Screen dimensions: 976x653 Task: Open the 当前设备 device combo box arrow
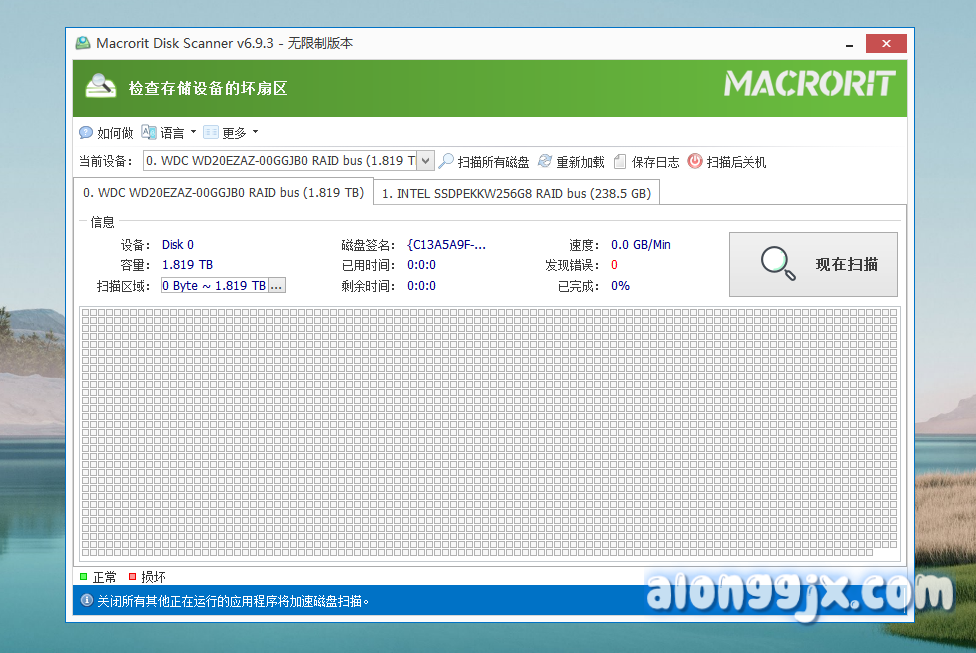[x=425, y=161]
